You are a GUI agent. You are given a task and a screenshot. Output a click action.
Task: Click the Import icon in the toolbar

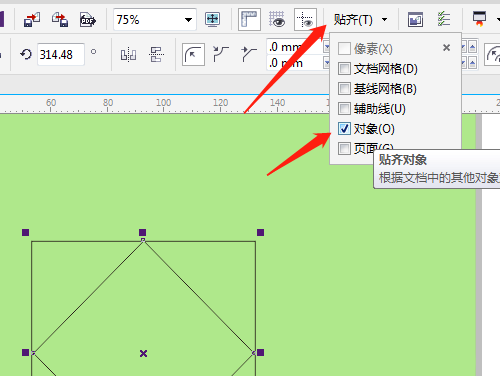tap(32, 19)
